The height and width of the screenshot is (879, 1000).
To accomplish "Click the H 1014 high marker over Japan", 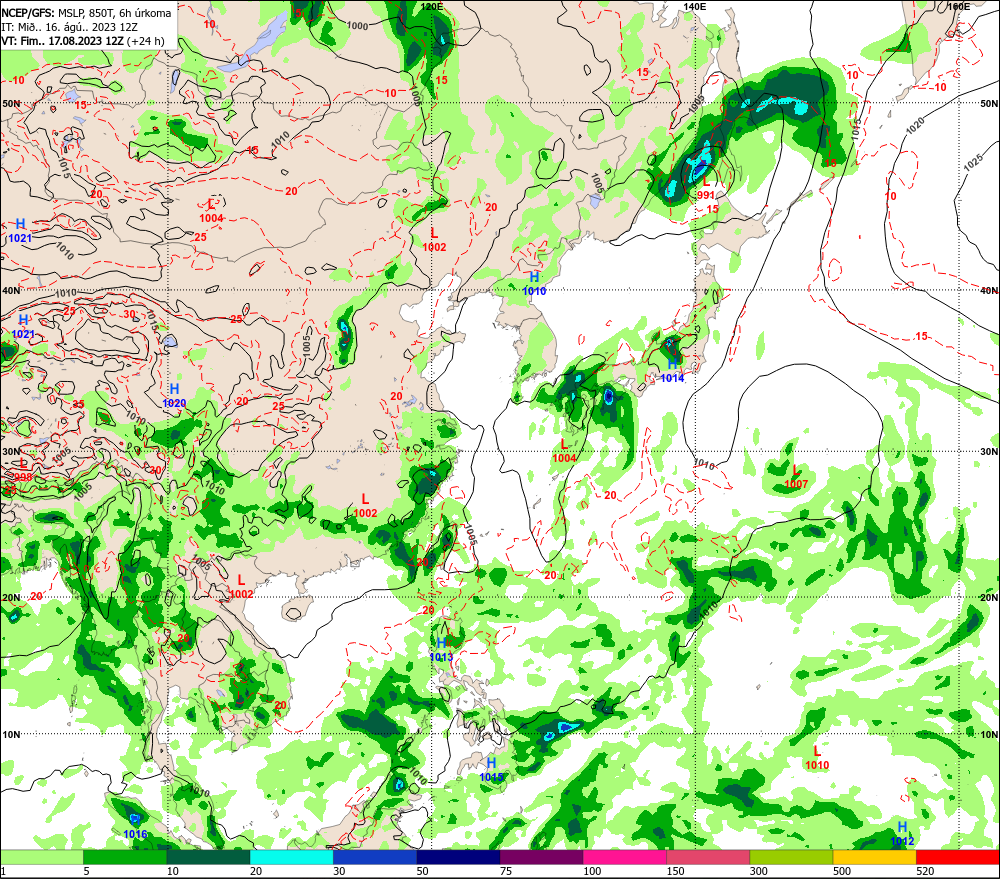I will click(x=672, y=371).
